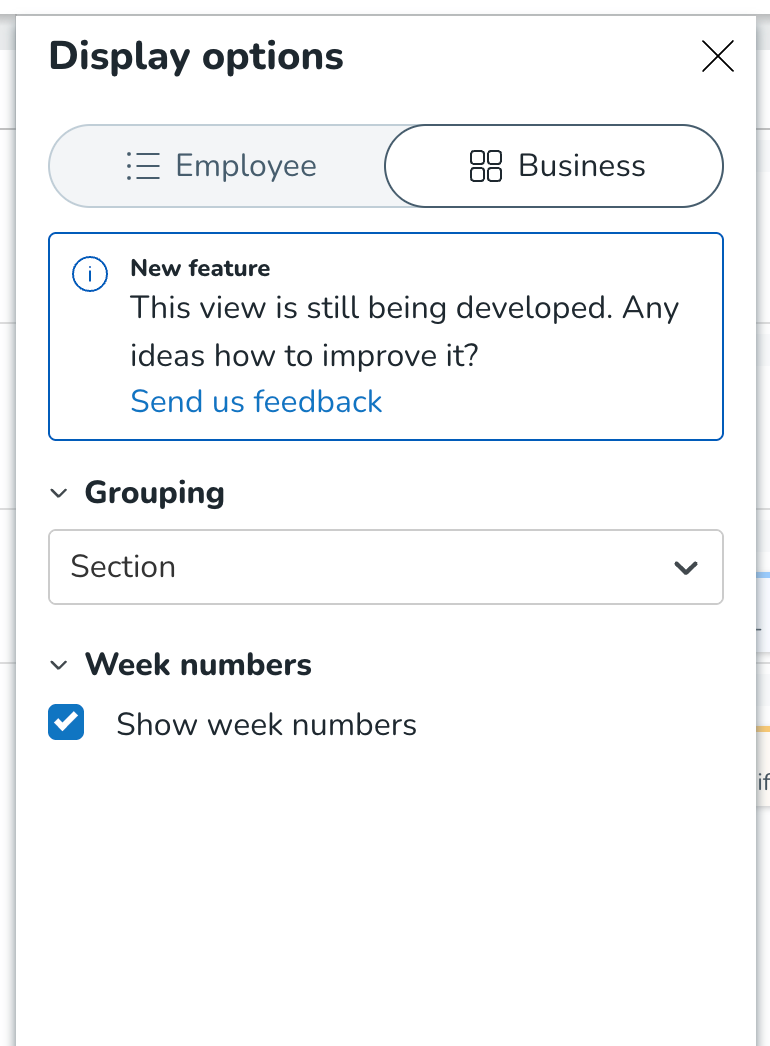Click the dropdown arrow in the Section field
This screenshot has height=1046, width=770.
coord(686,568)
